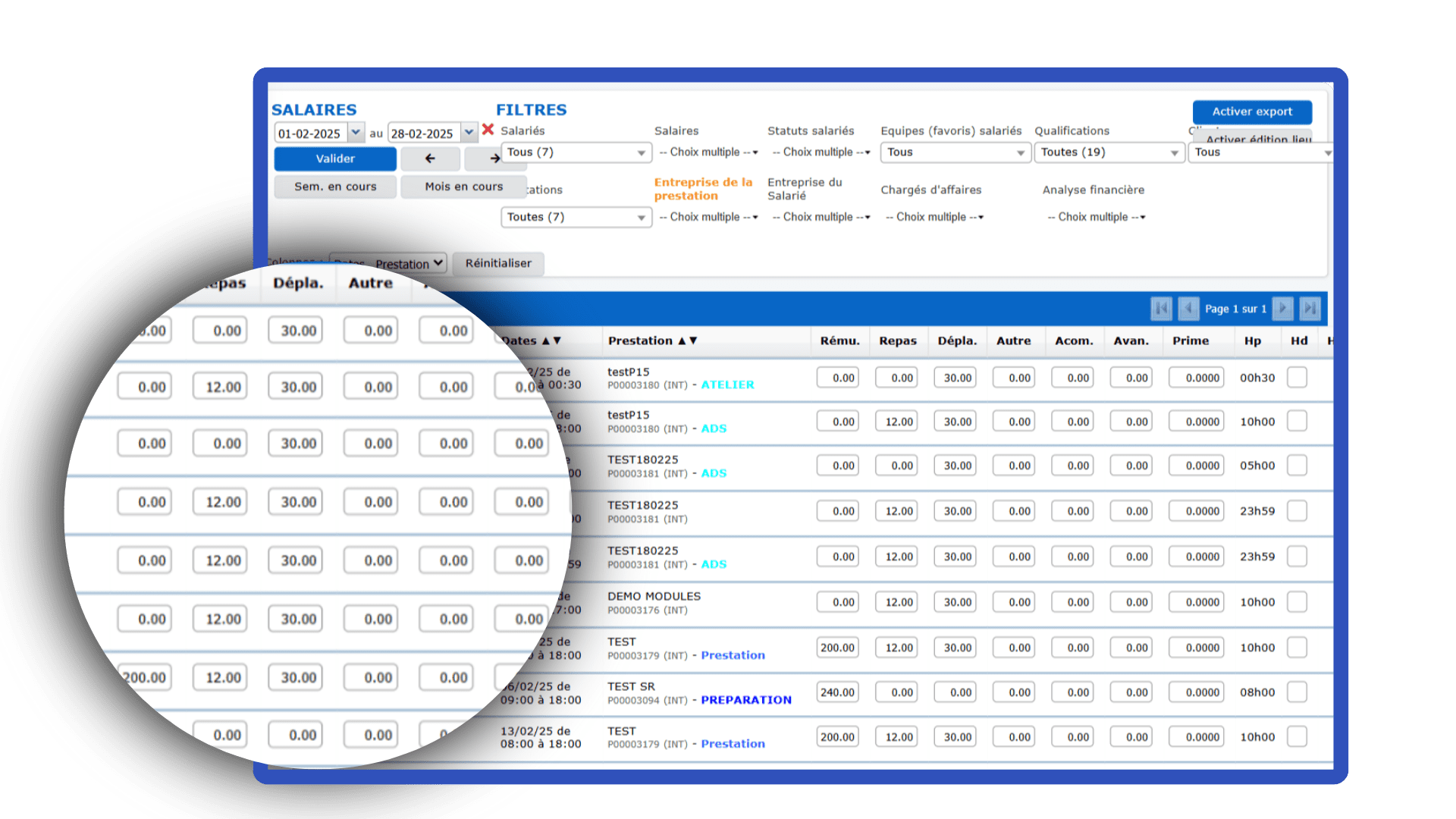Open the start date 01-02-2025 dropdown arrow
The height and width of the screenshot is (819, 1456).
(x=356, y=133)
